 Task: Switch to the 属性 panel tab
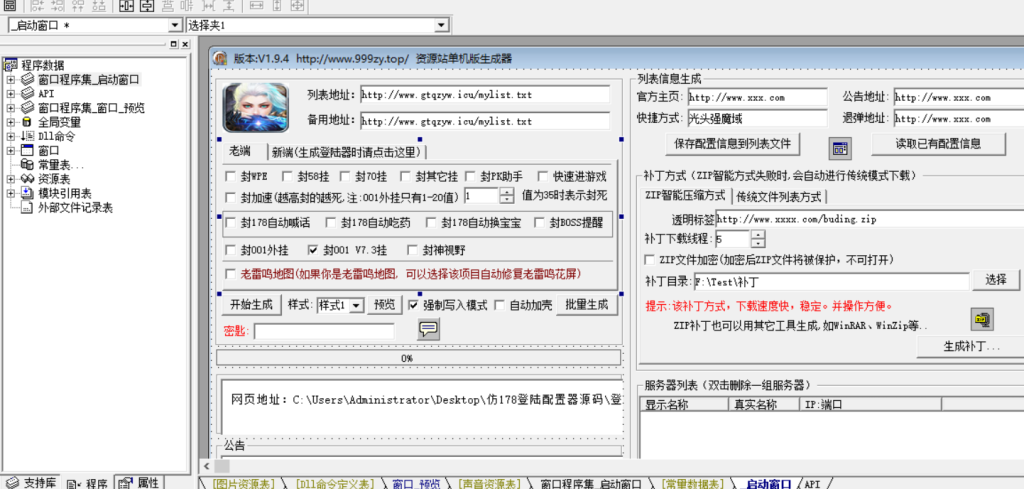tap(140, 483)
